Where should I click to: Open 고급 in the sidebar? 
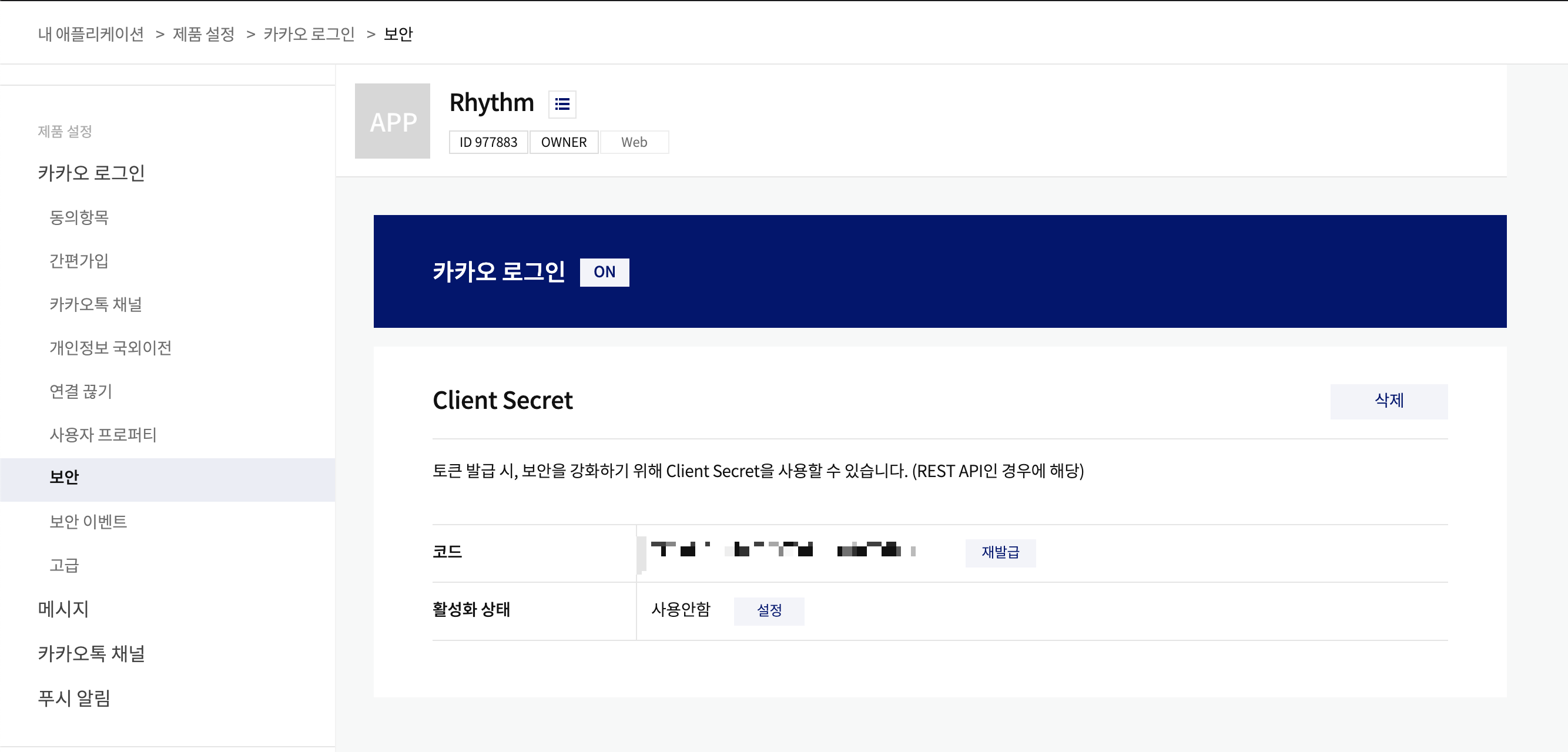[x=64, y=565]
